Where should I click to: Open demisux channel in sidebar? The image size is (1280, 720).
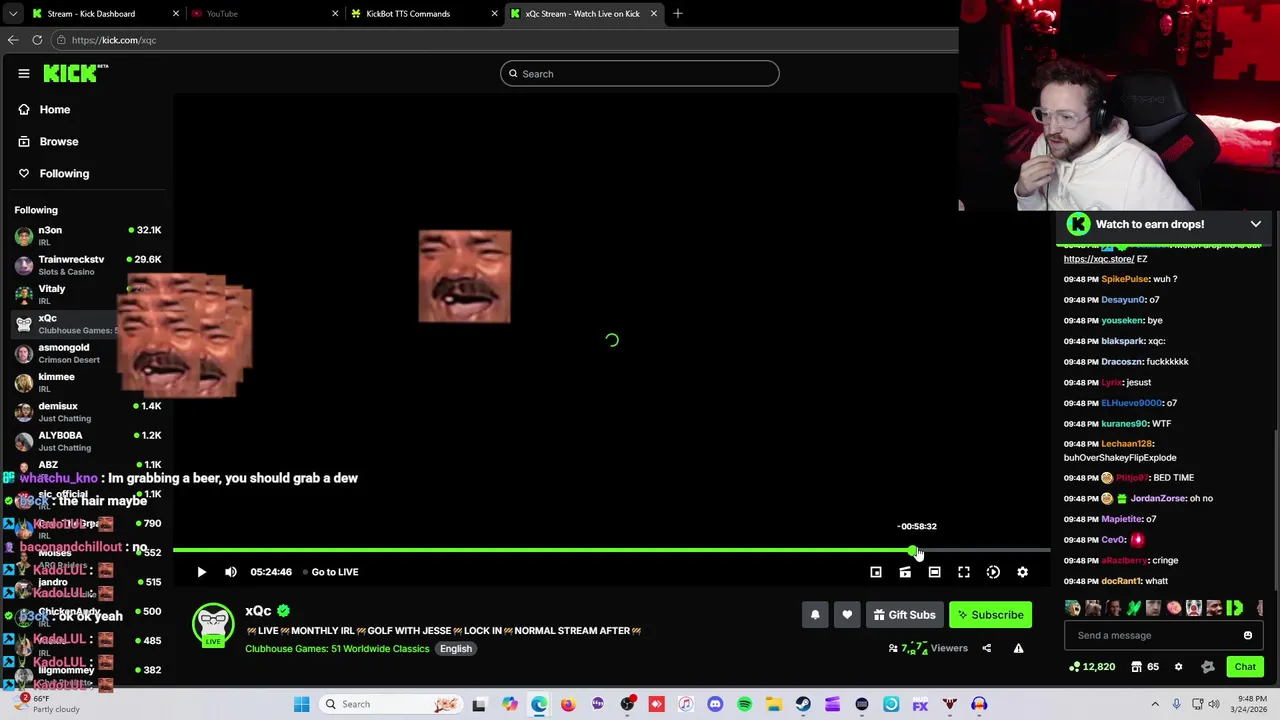click(88, 411)
